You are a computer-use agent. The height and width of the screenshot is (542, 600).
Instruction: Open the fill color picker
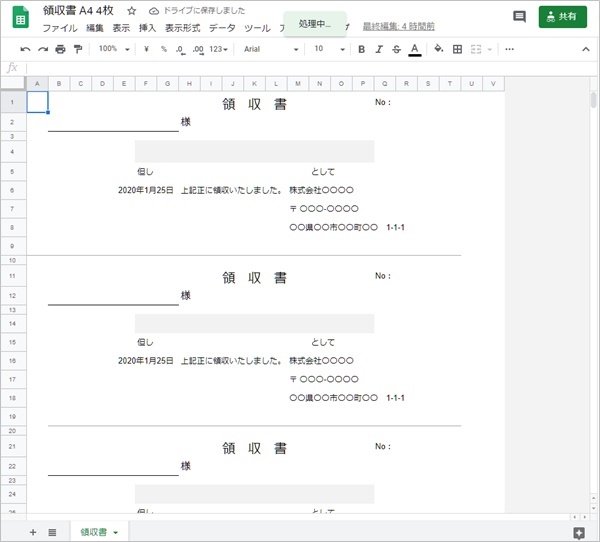pyautogui.click(x=438, y=49)
